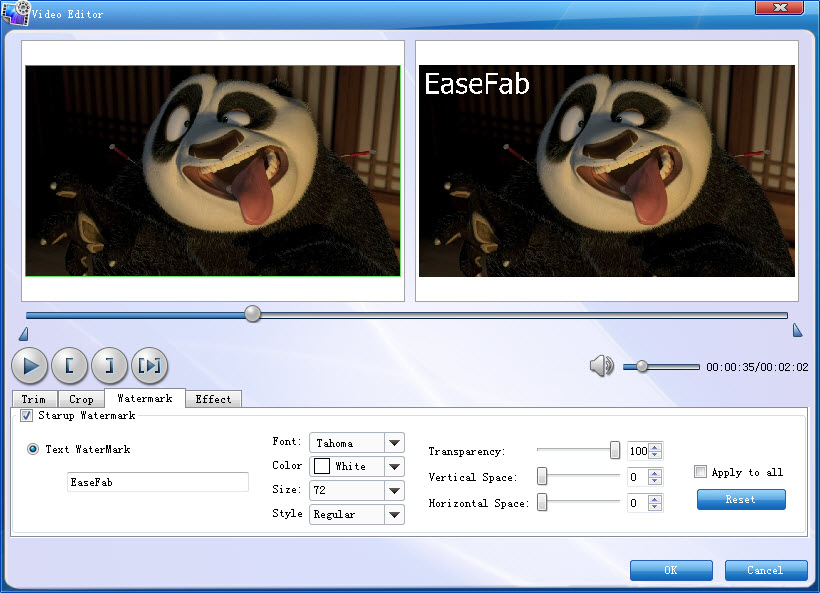Click the 00:00:35/00:02:02 time display
This screenshot has width=820, height=593.
pyautogui.click(x=757, y=367)
